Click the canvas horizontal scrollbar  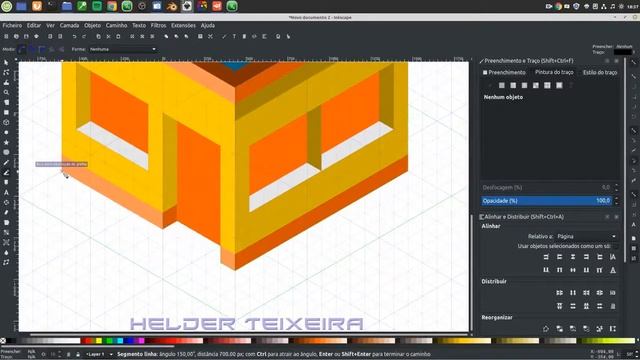click(249, 334)
